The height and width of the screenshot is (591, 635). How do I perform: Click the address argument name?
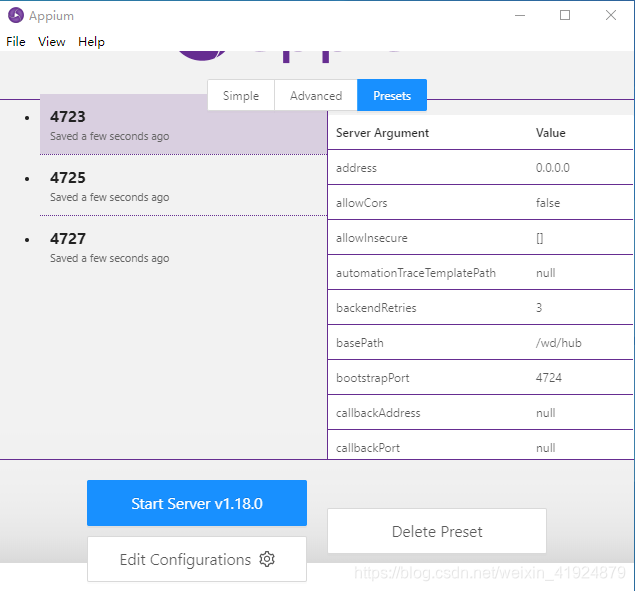click(356, 168)
